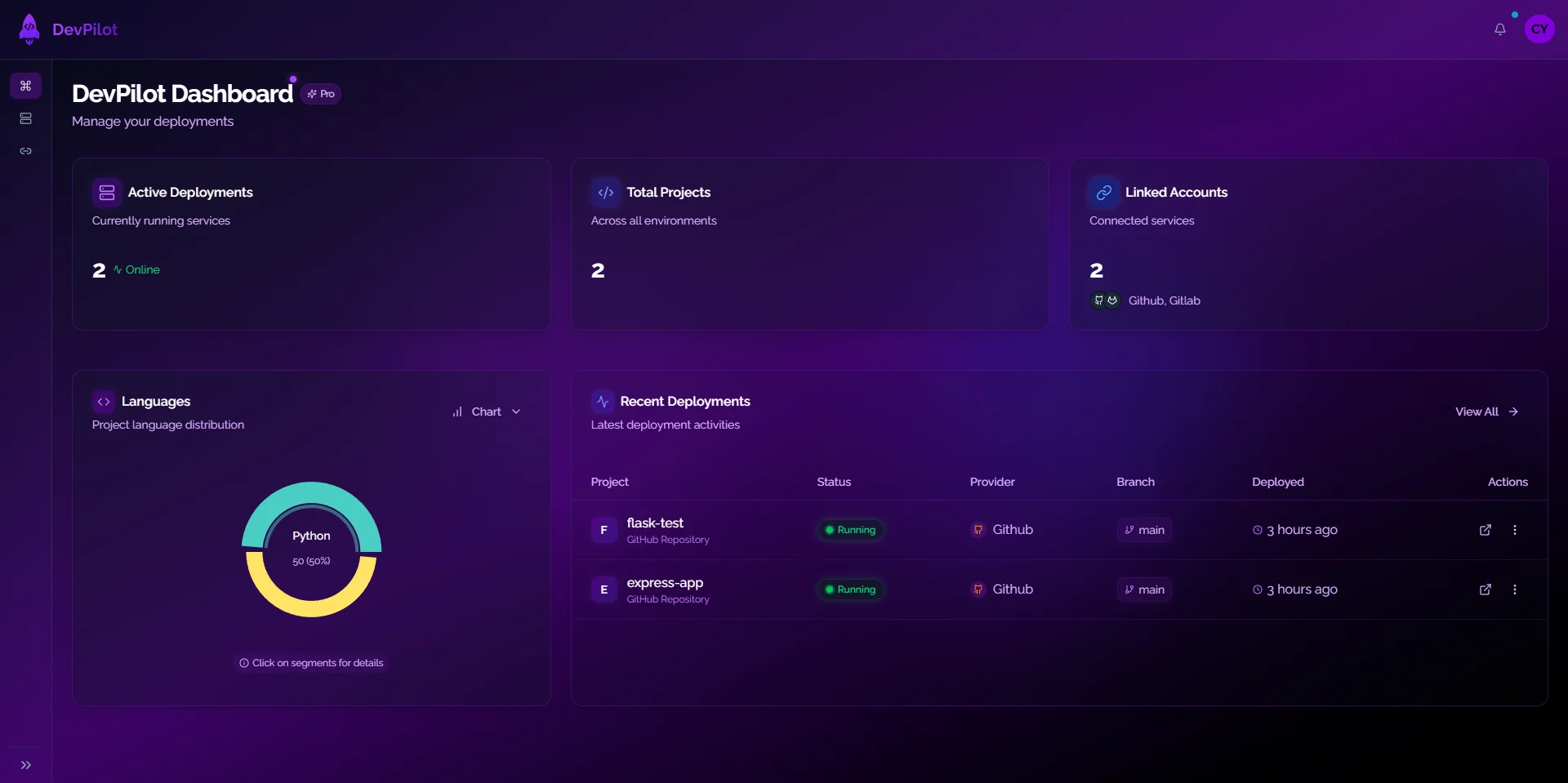
Task: Click the DevPilot rocket logo
Action: (x=29, y=29)
